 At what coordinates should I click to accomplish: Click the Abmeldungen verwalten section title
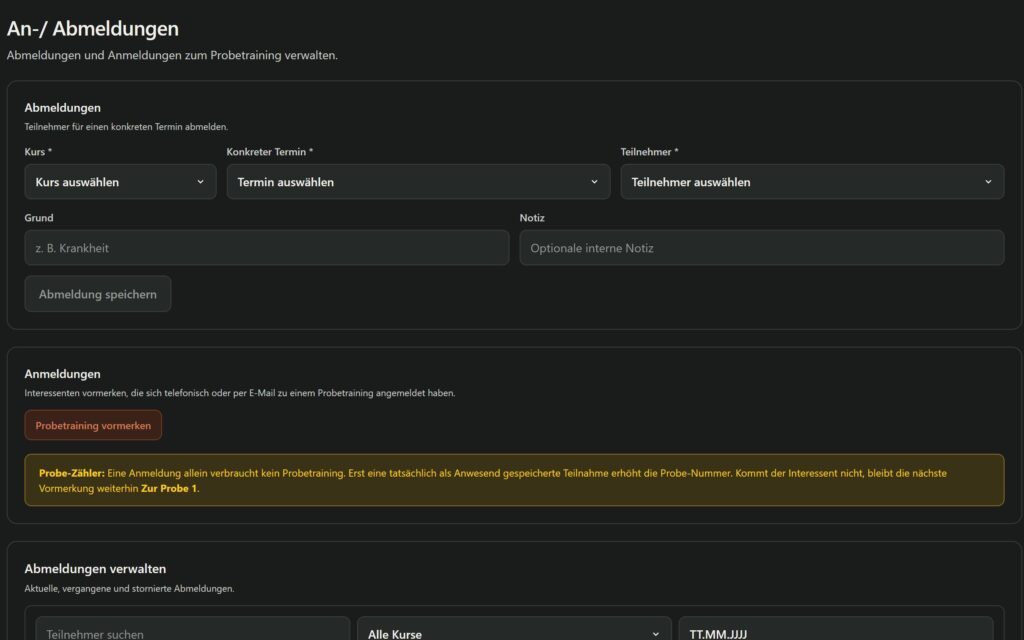(x=95, y=569)
